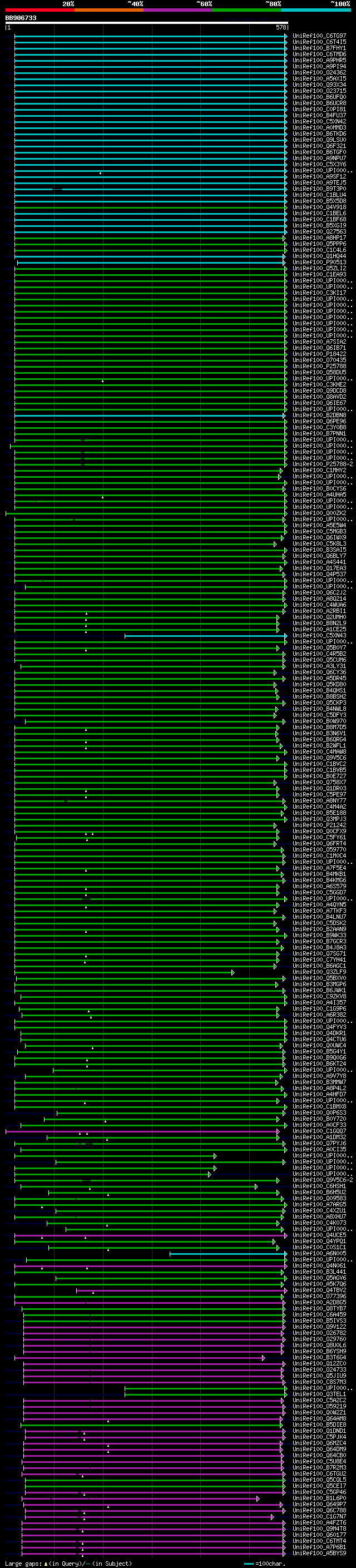The image size is (356, 1568).
Task: Select hit UniRef100_Q2UMH0
Action: [319, 617]
